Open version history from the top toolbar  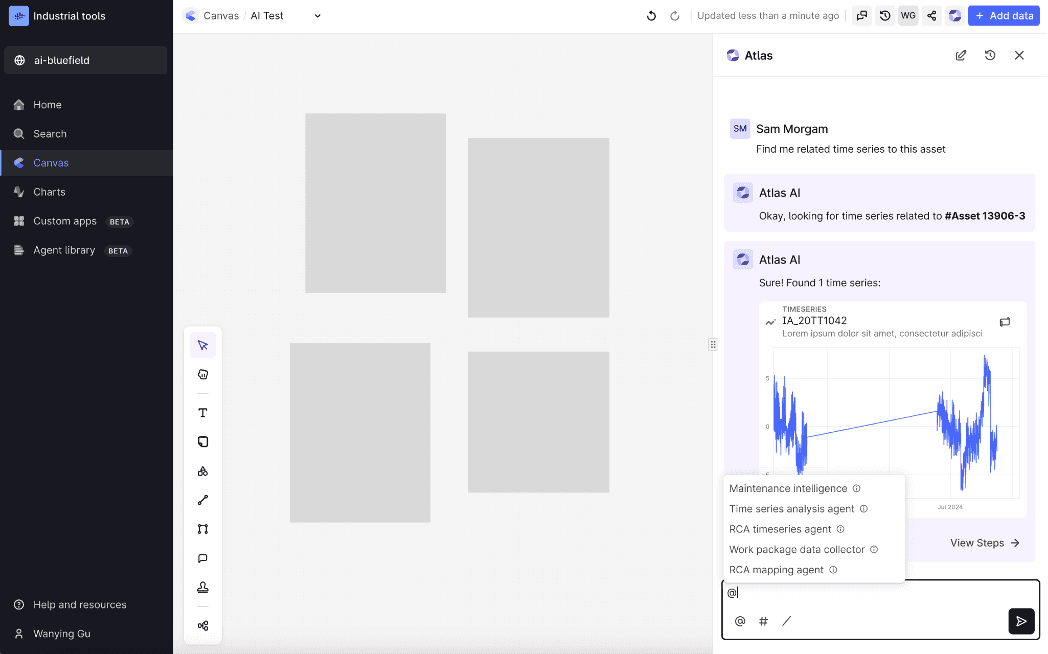(x=885, y=16)
